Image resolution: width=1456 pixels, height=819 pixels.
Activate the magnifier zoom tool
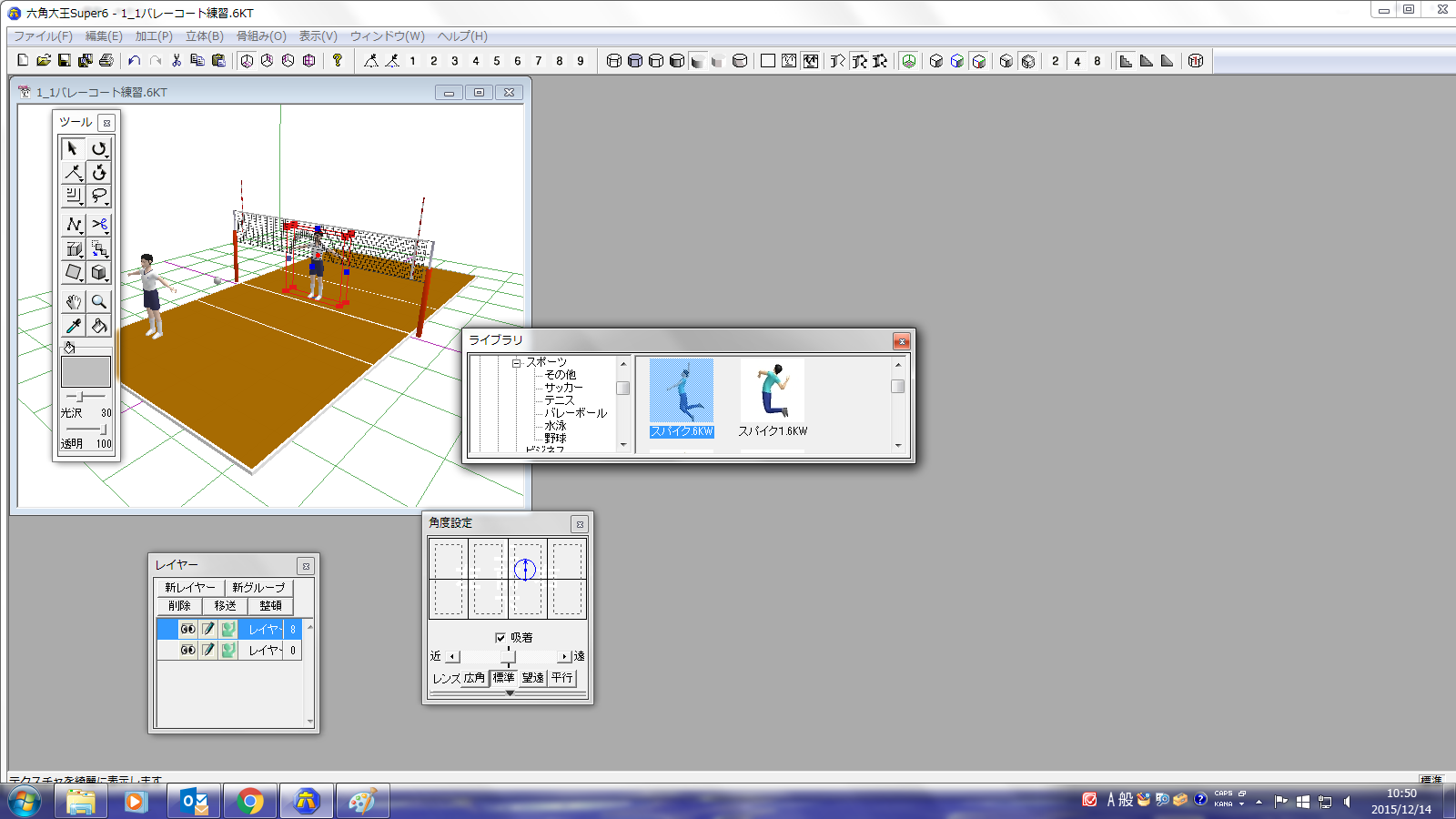tap(99, 301)
